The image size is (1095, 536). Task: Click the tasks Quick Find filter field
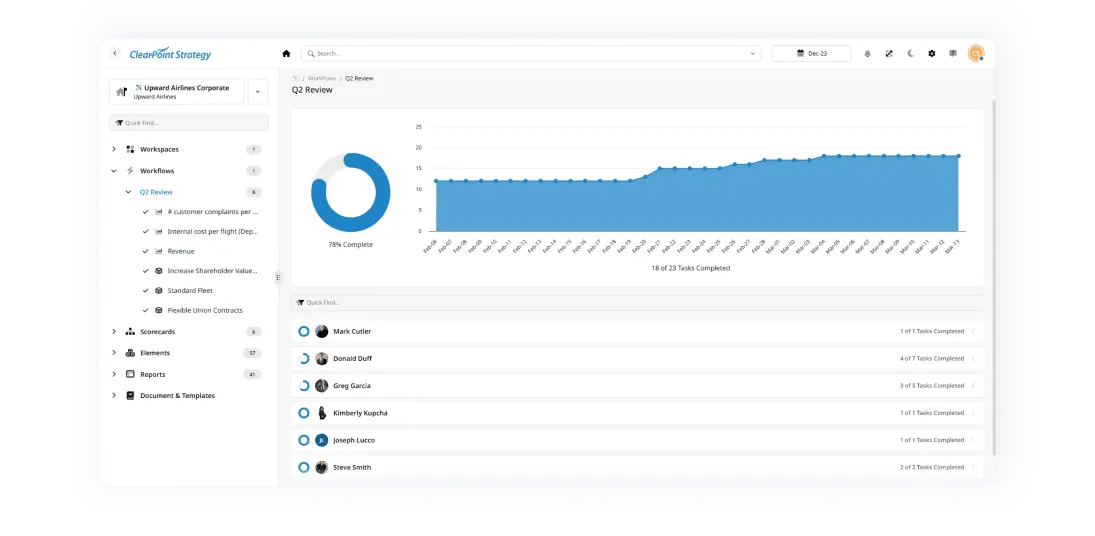coord(637,303)
